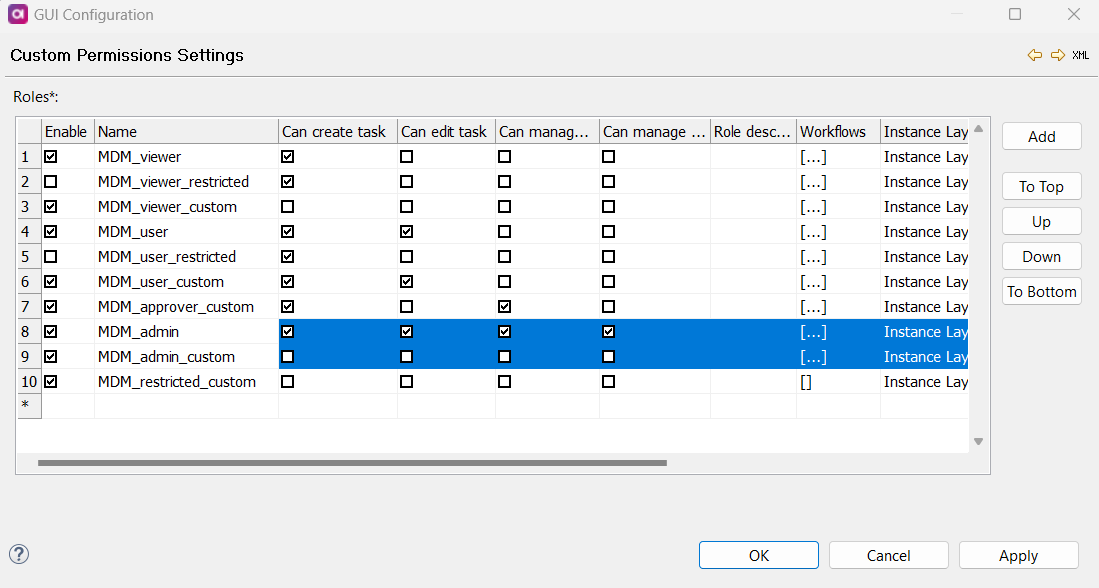
Task: Enable the MDM_viewer_restricted role
Action: click(48, 181)
